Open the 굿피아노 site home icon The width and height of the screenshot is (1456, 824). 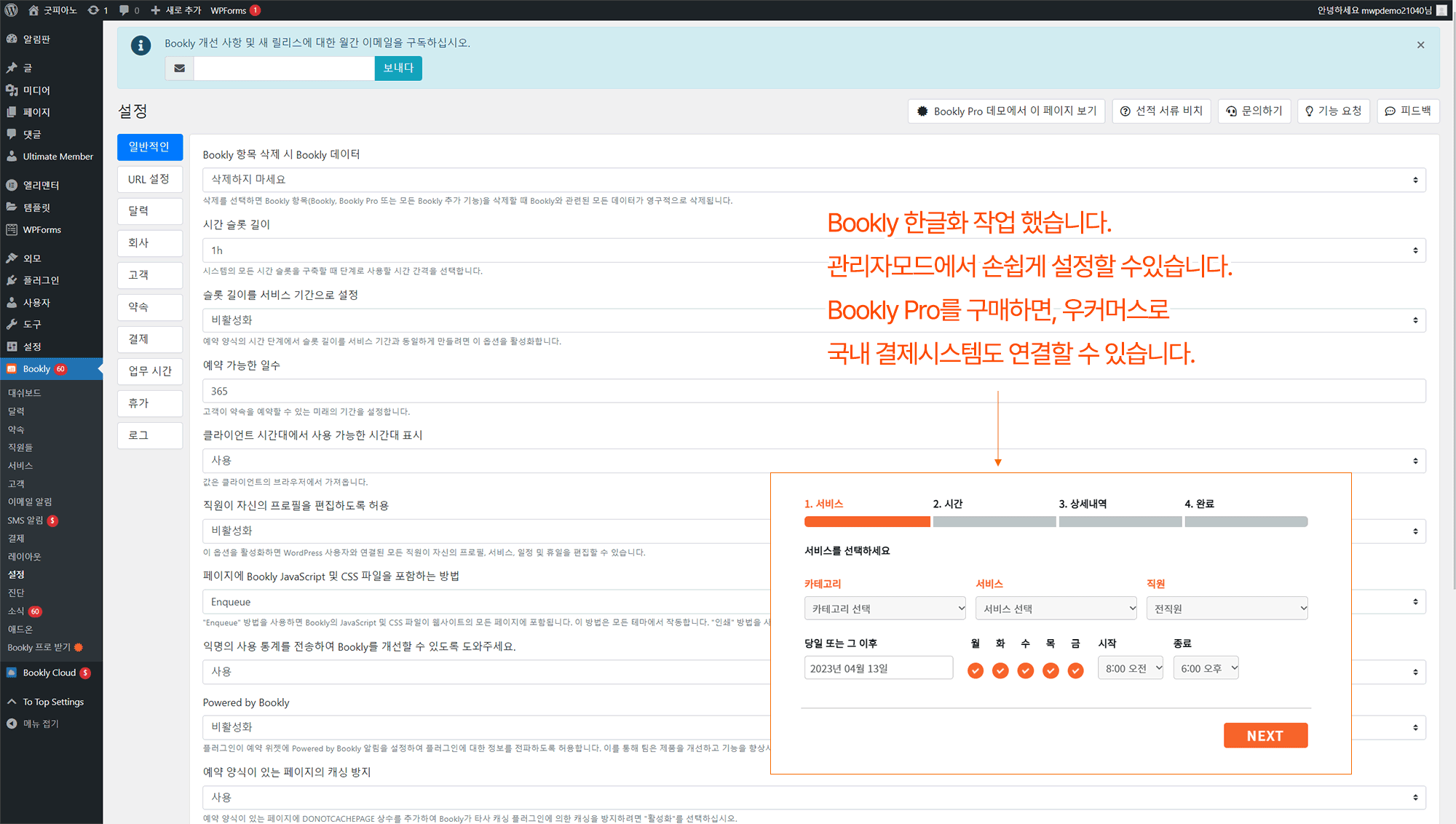click(x=33, y=10)
